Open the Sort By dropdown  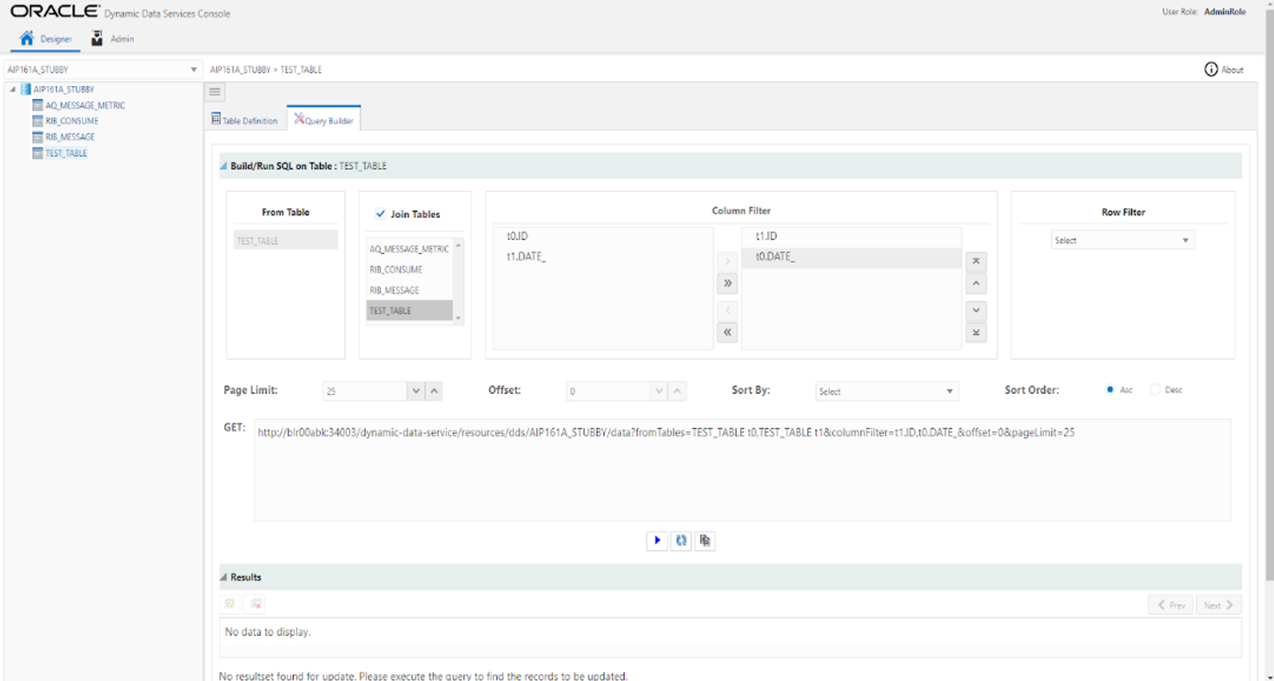[x=886, y=390]
